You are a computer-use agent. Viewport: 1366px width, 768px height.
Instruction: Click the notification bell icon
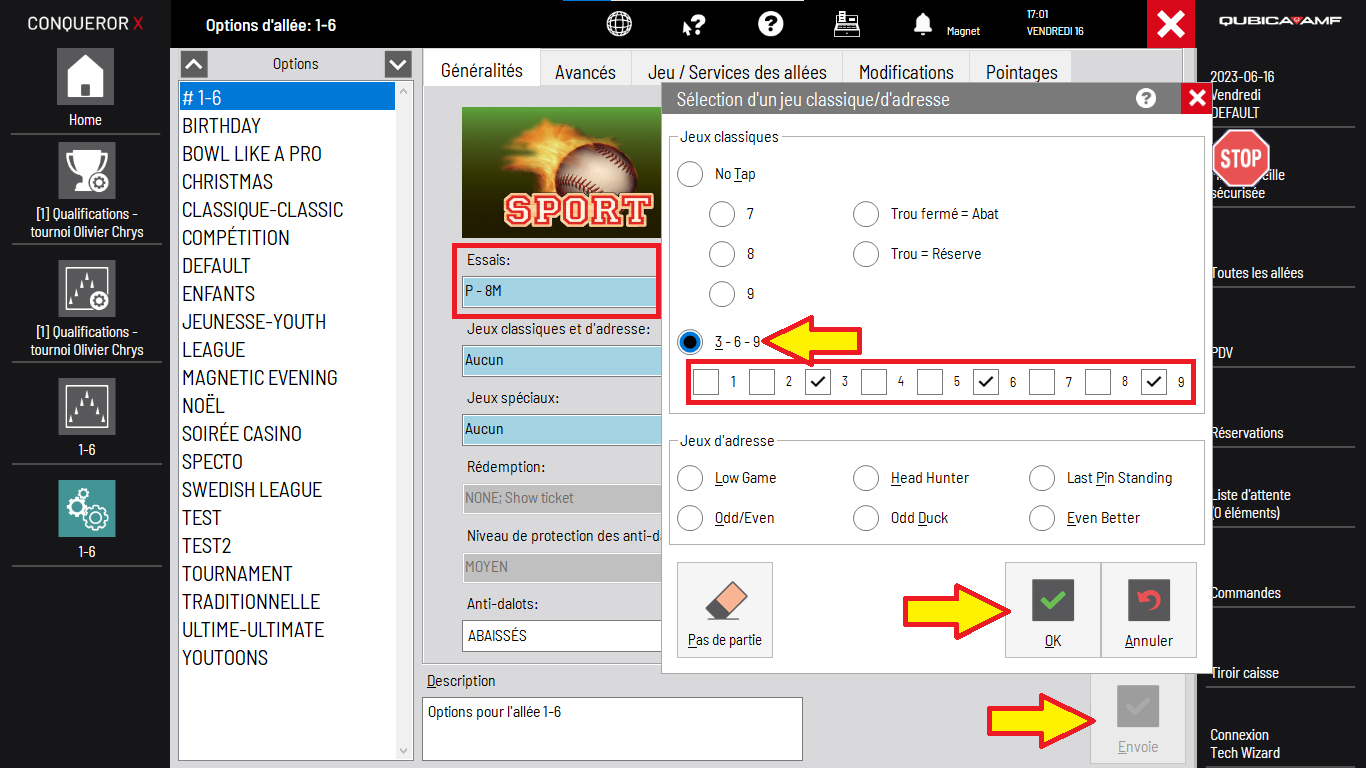[x=923, y=24]
